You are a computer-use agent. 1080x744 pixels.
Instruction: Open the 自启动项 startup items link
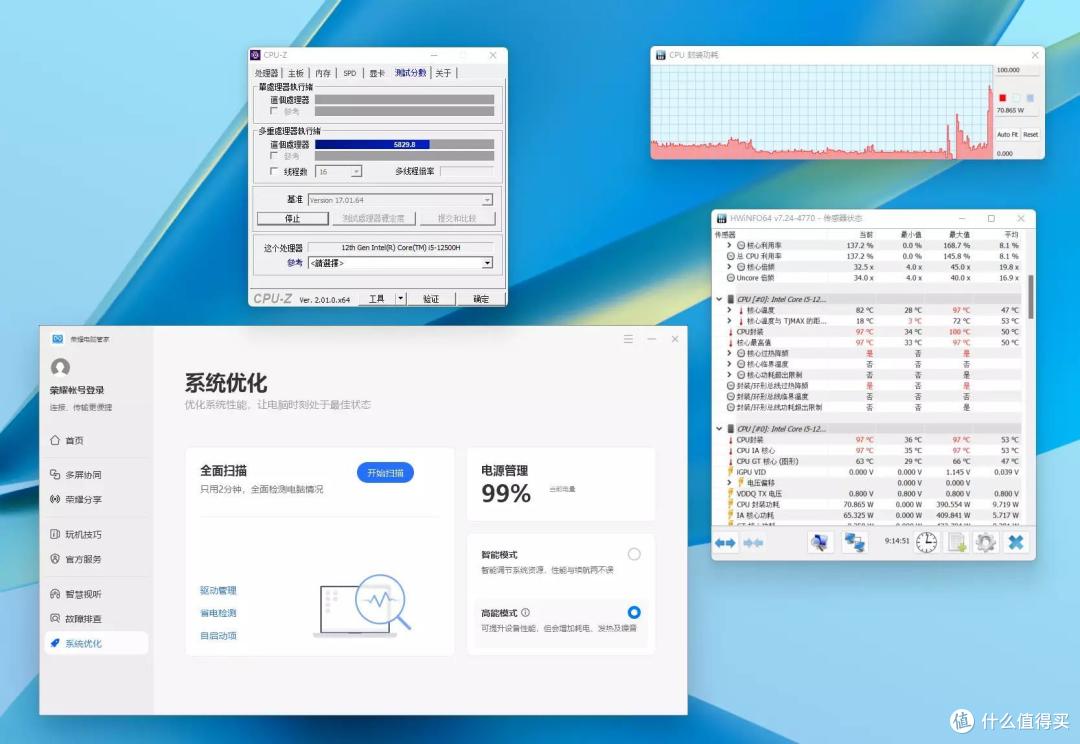coord(218,636)
